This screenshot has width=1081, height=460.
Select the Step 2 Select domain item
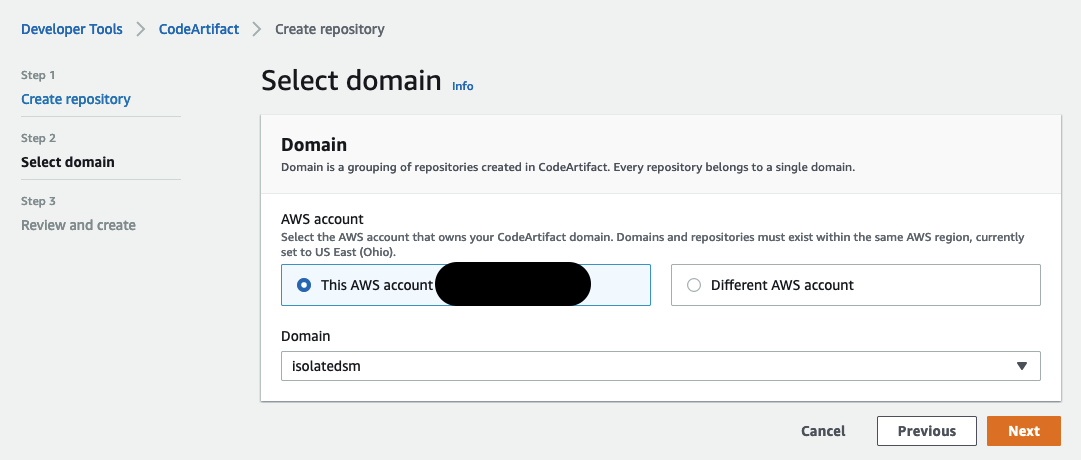pos(68,162)
